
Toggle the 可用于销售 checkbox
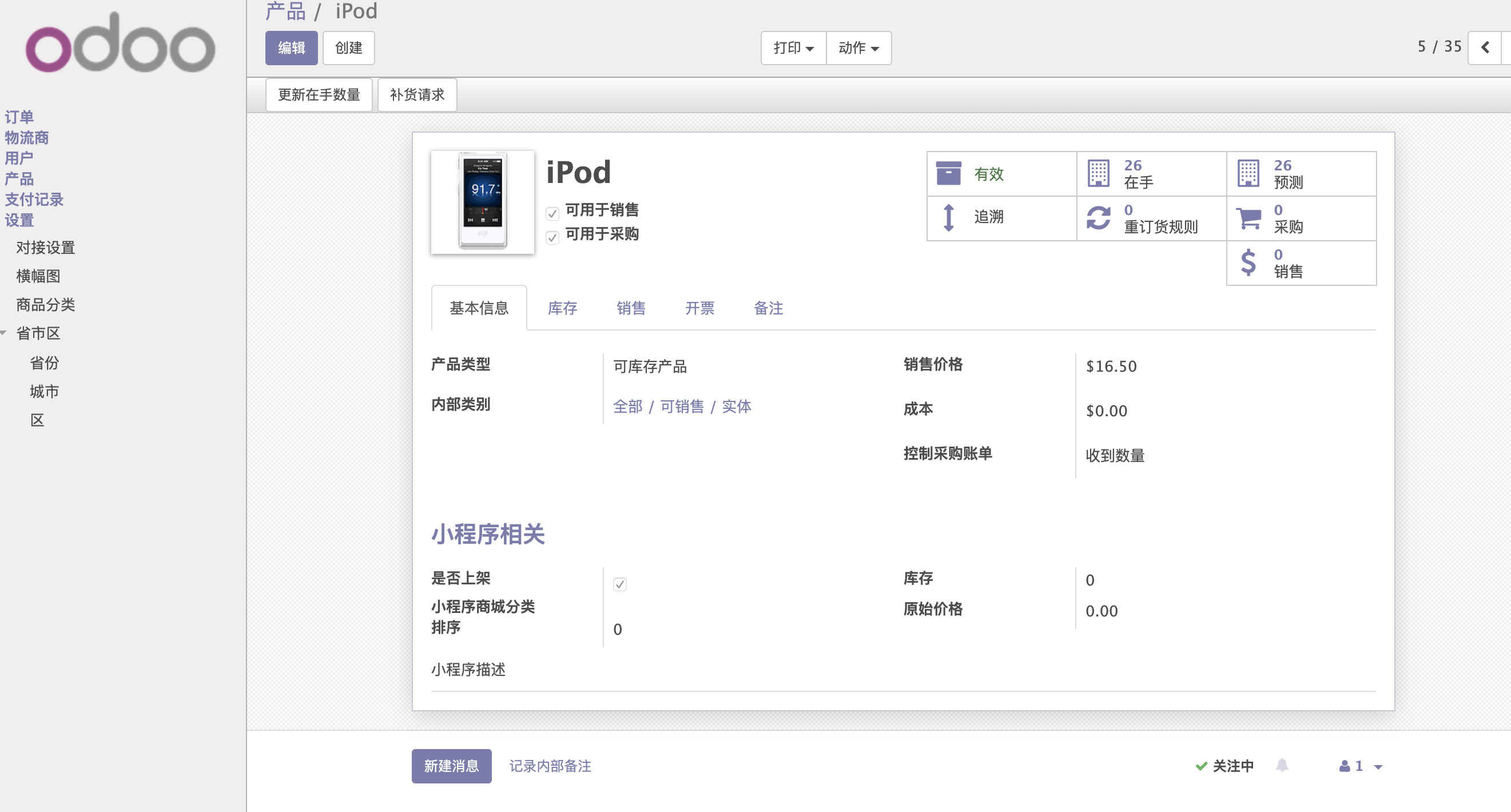coord(552,213)
